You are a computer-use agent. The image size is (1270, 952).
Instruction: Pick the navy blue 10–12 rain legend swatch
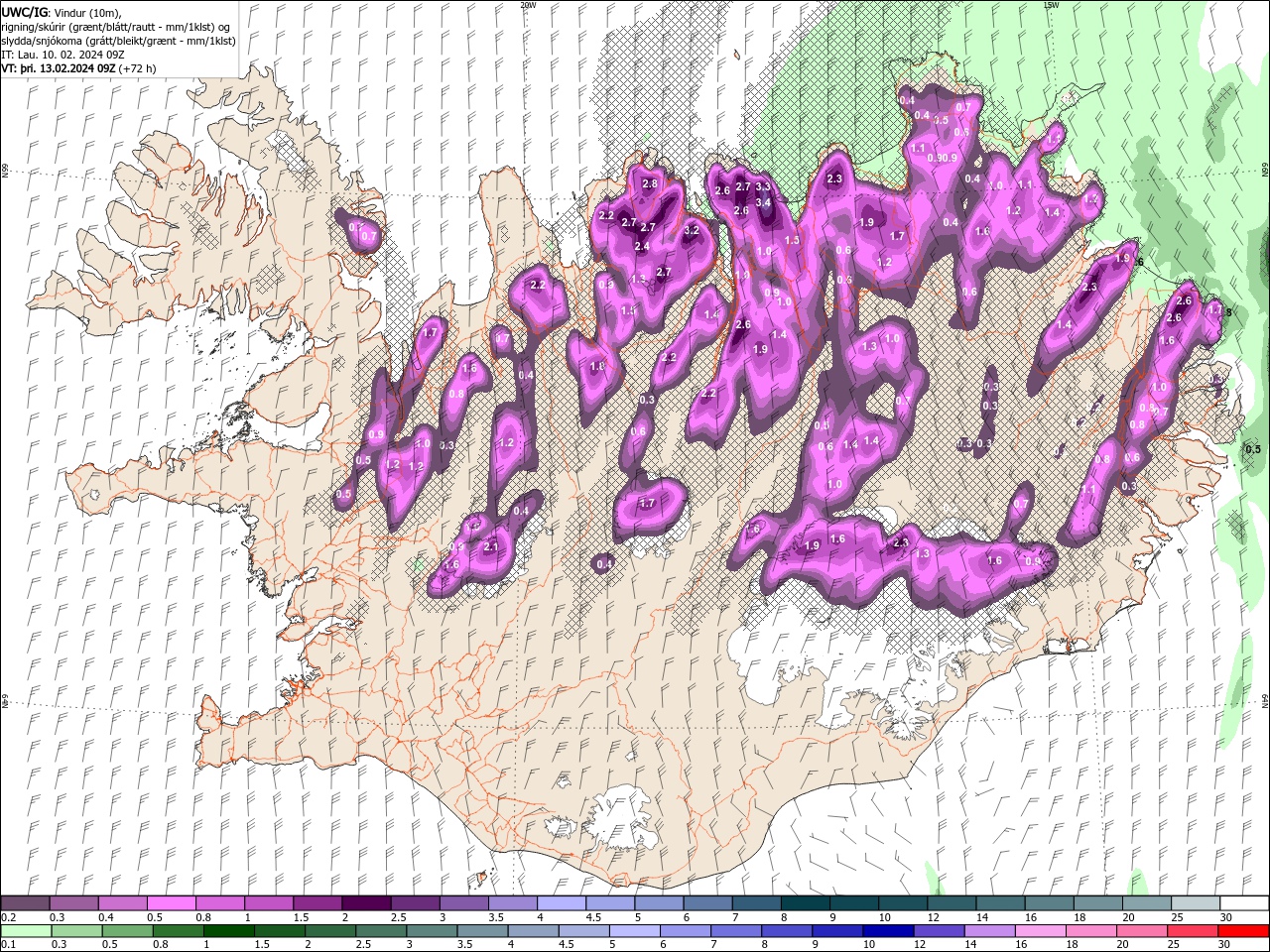coord(889,931)
